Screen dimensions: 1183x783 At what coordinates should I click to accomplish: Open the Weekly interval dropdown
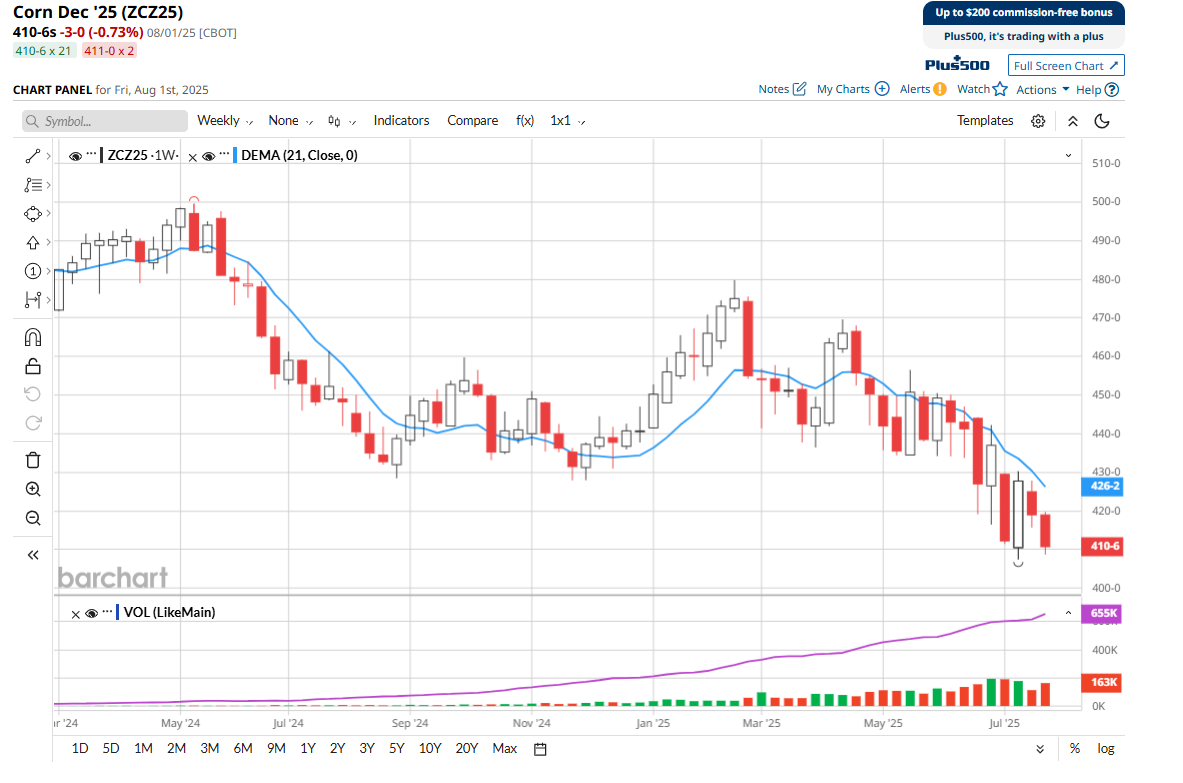click(224, 121)
